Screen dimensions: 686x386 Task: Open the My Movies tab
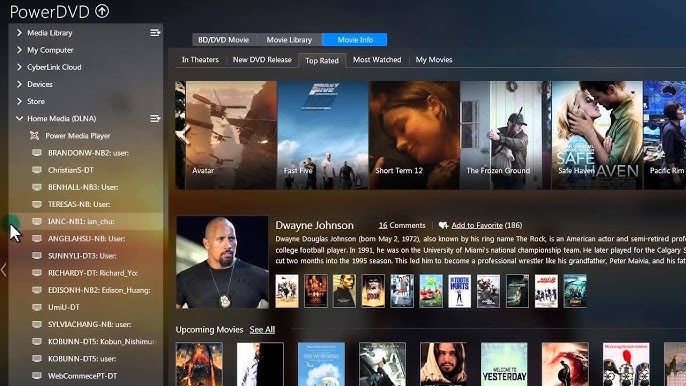[x=434, y=60]
